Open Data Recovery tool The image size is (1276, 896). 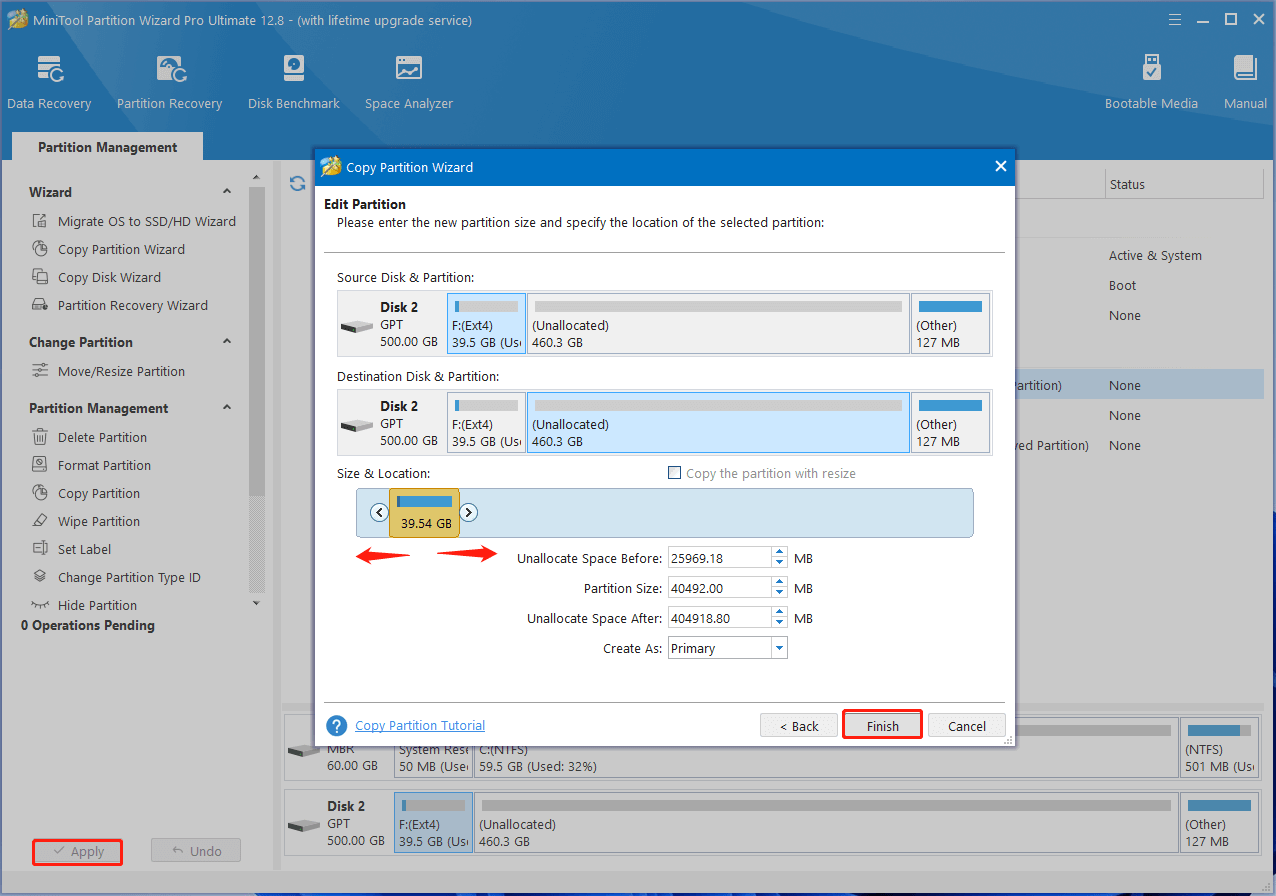click(x=48, y=82)
